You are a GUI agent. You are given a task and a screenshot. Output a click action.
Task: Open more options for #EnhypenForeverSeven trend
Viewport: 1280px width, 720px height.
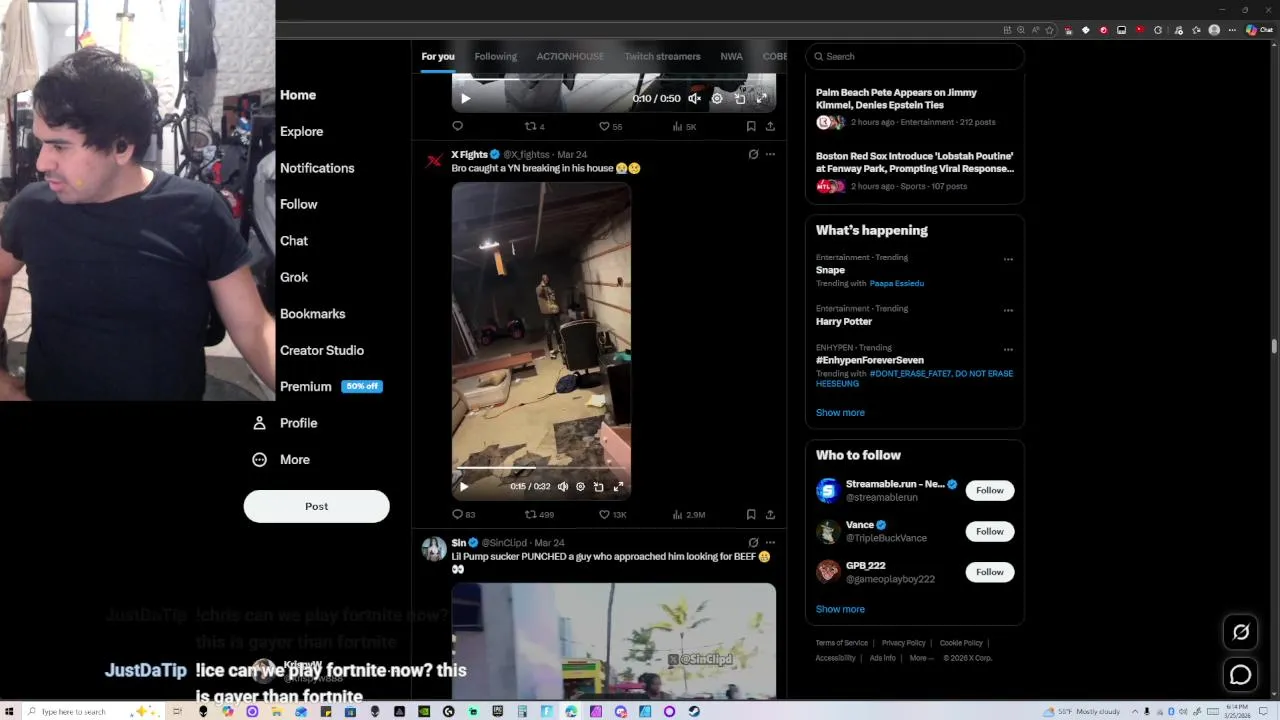tap(1008, 349)
